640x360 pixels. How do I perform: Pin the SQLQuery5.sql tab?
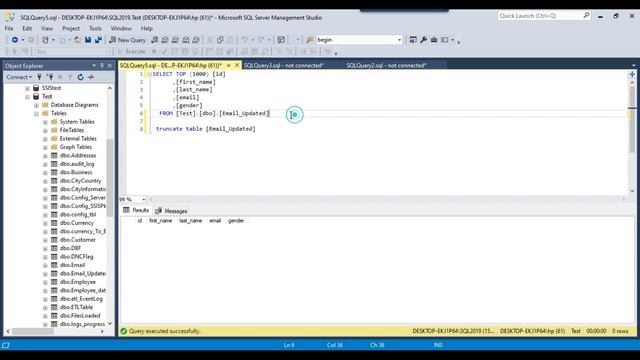click(229, 65)
